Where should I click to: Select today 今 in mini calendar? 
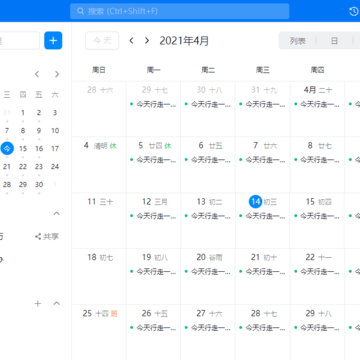pos(7,148)
